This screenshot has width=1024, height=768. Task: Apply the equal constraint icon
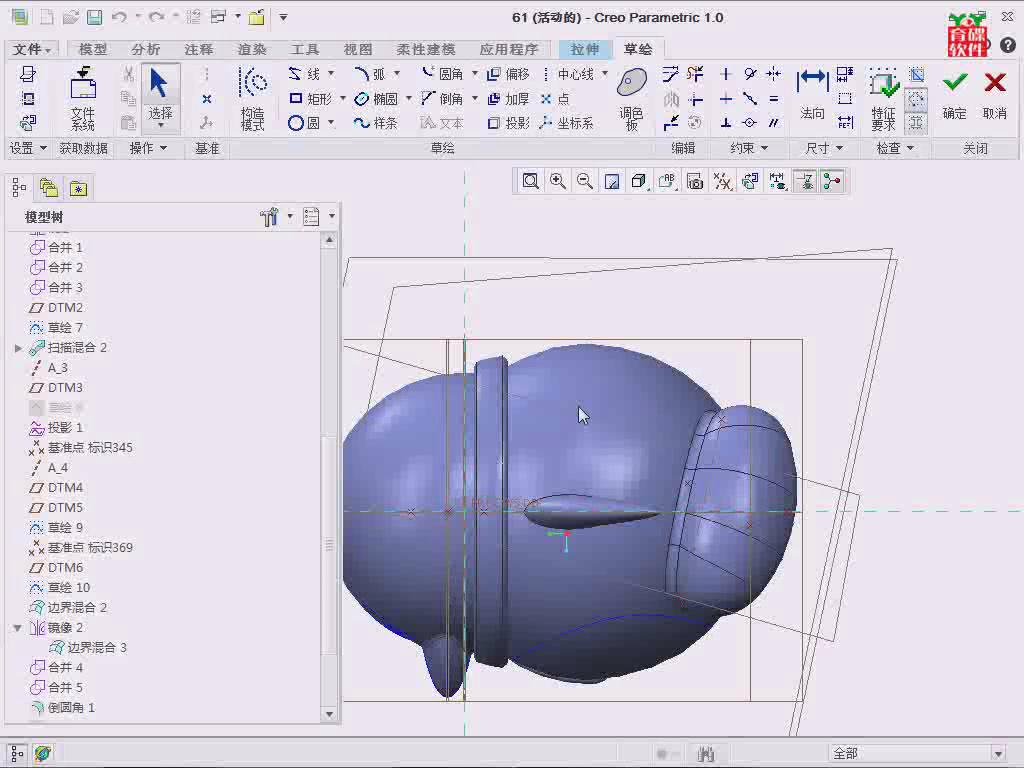774,99
